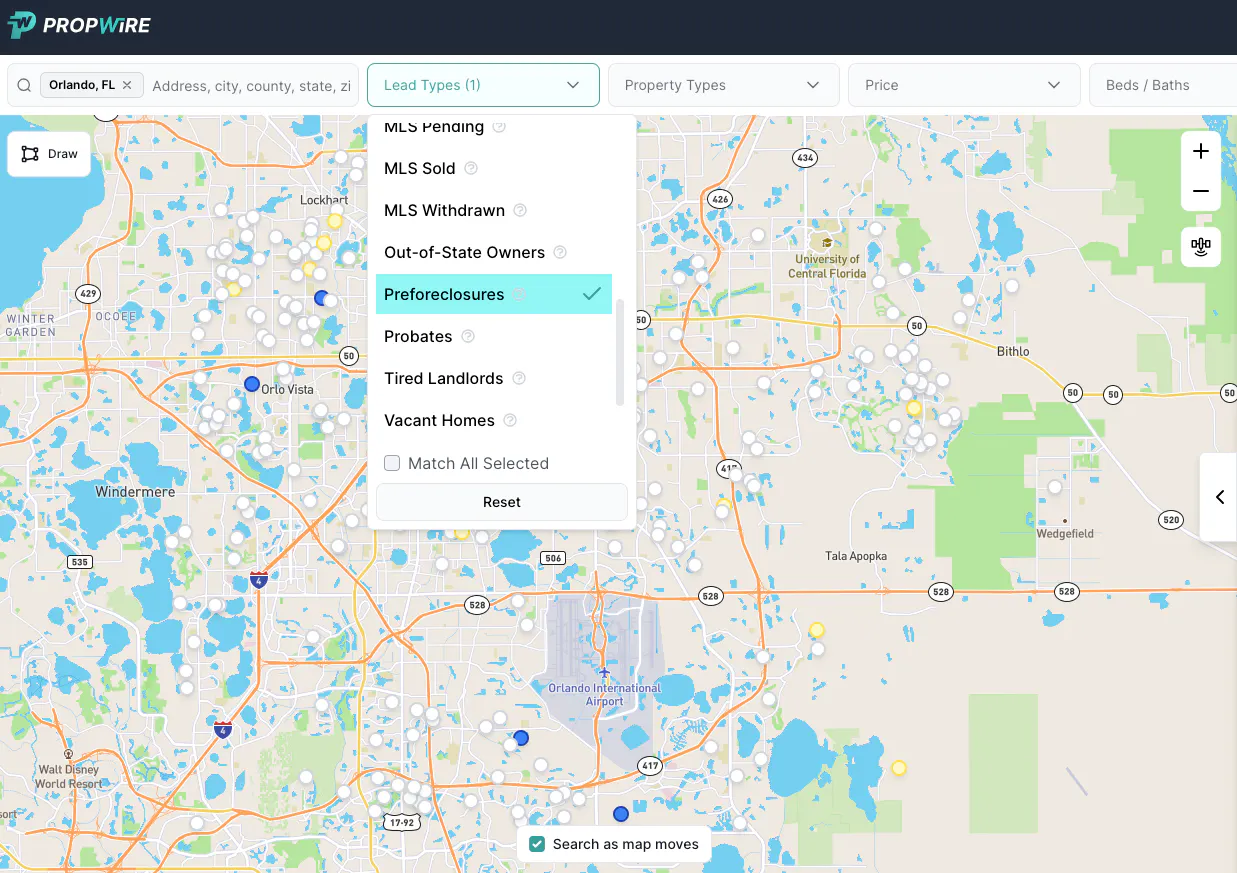Select the Probates lead type

tap(418, 336)
